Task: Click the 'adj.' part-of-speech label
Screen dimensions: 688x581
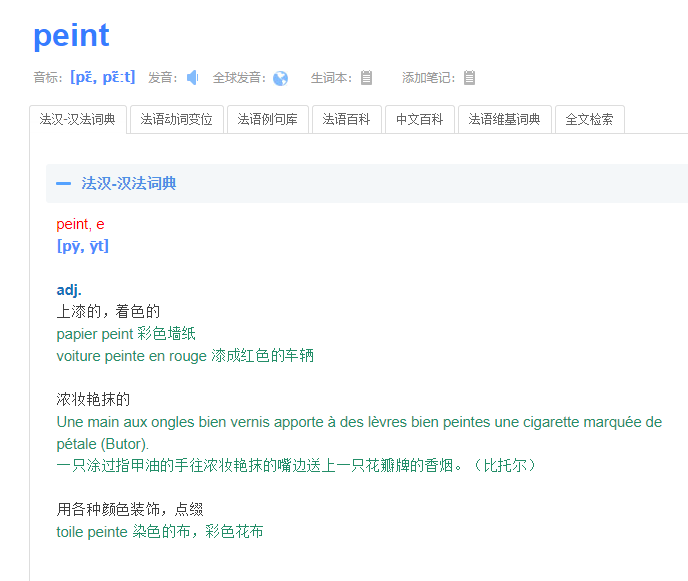Action: click(69, 290)
